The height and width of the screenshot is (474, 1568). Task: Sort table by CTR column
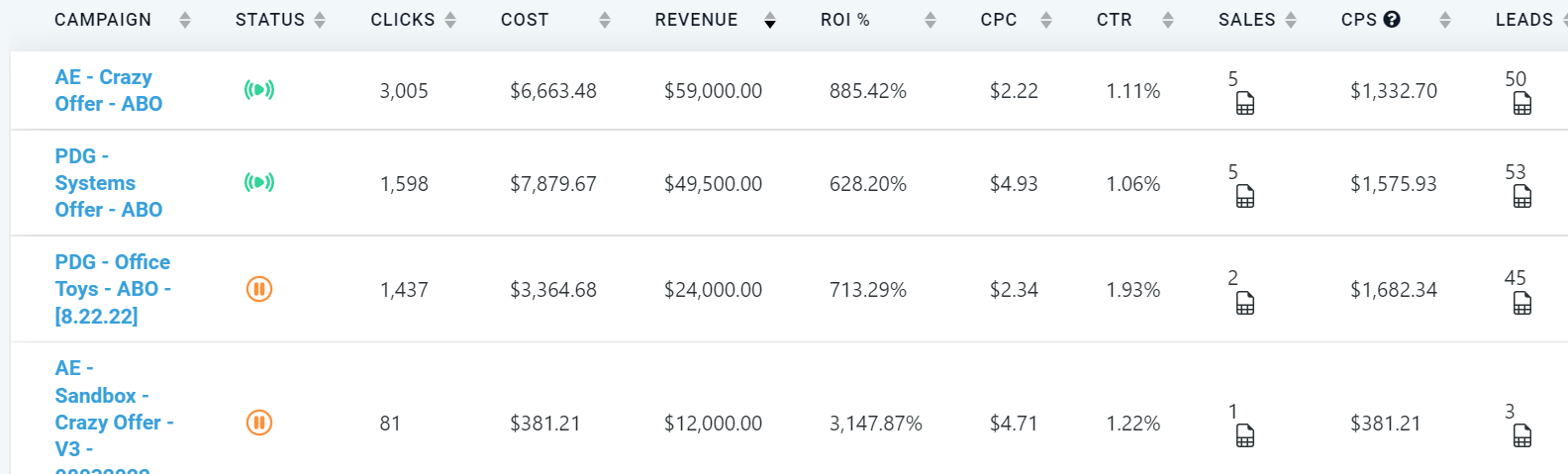click(1167, 20)
